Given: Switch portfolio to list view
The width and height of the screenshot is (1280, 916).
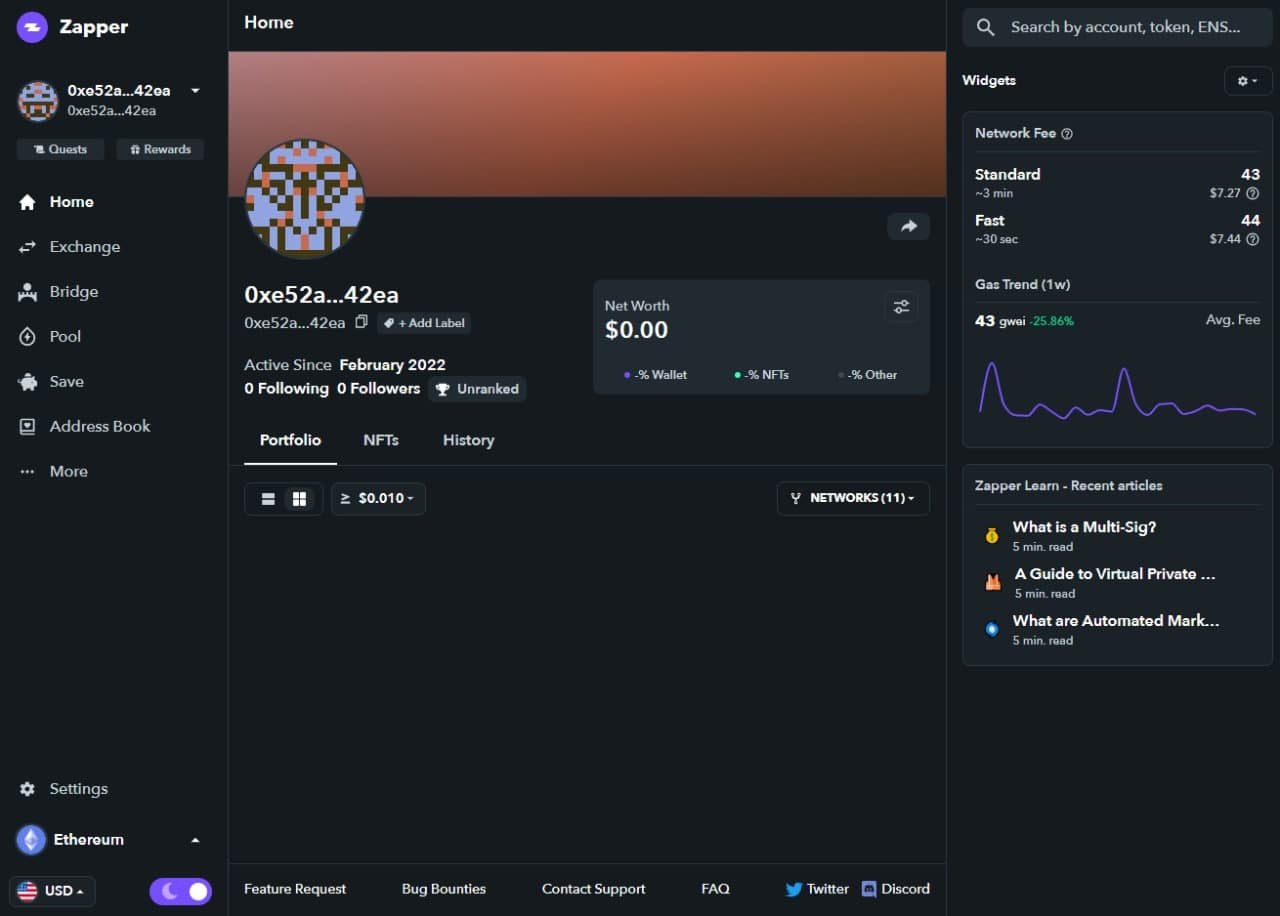Looking at the screenshot, I should pyautogui.click(x=268, y=498).
